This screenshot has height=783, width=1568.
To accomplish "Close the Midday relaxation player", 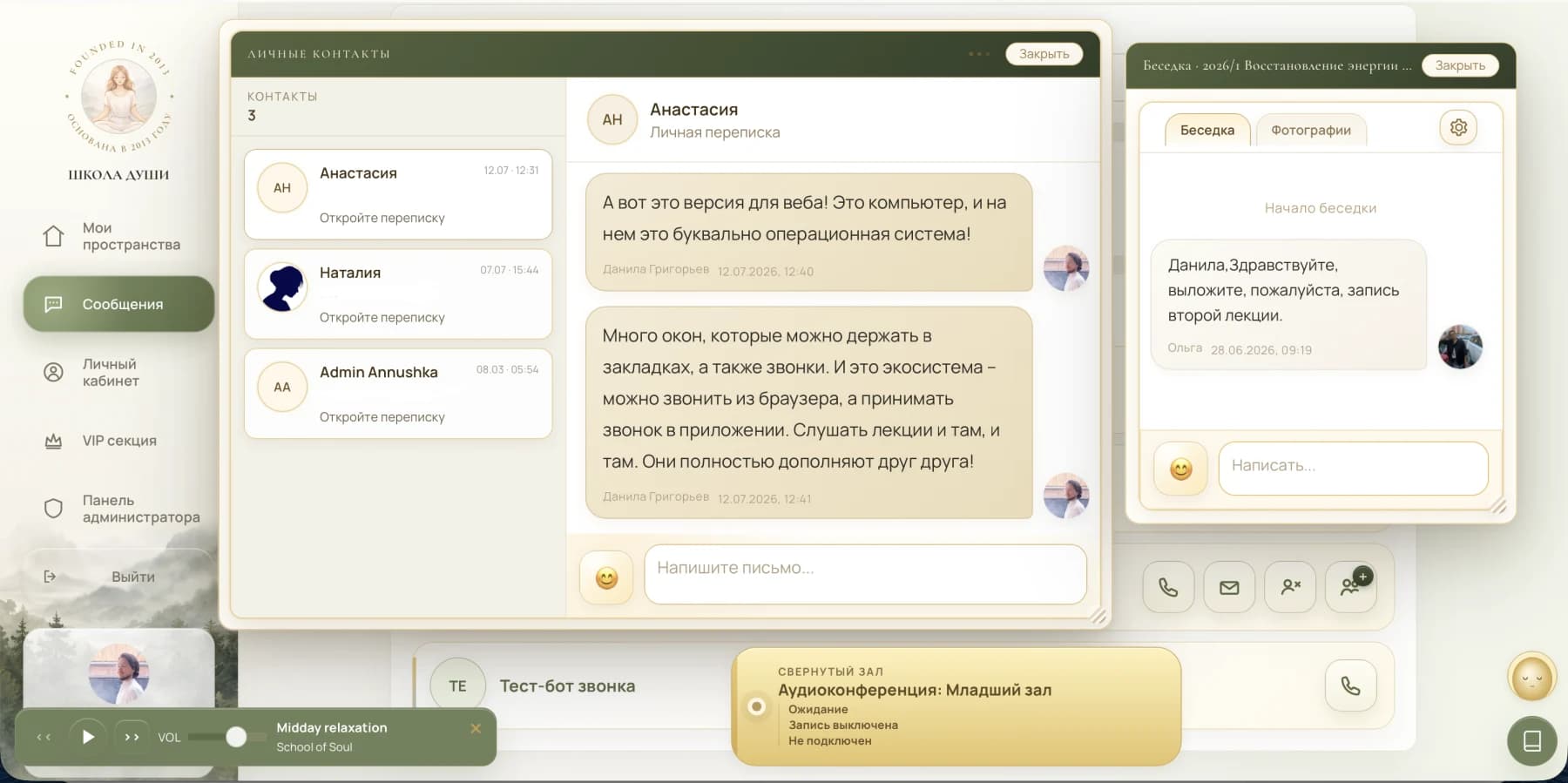I will pos(476,728).
